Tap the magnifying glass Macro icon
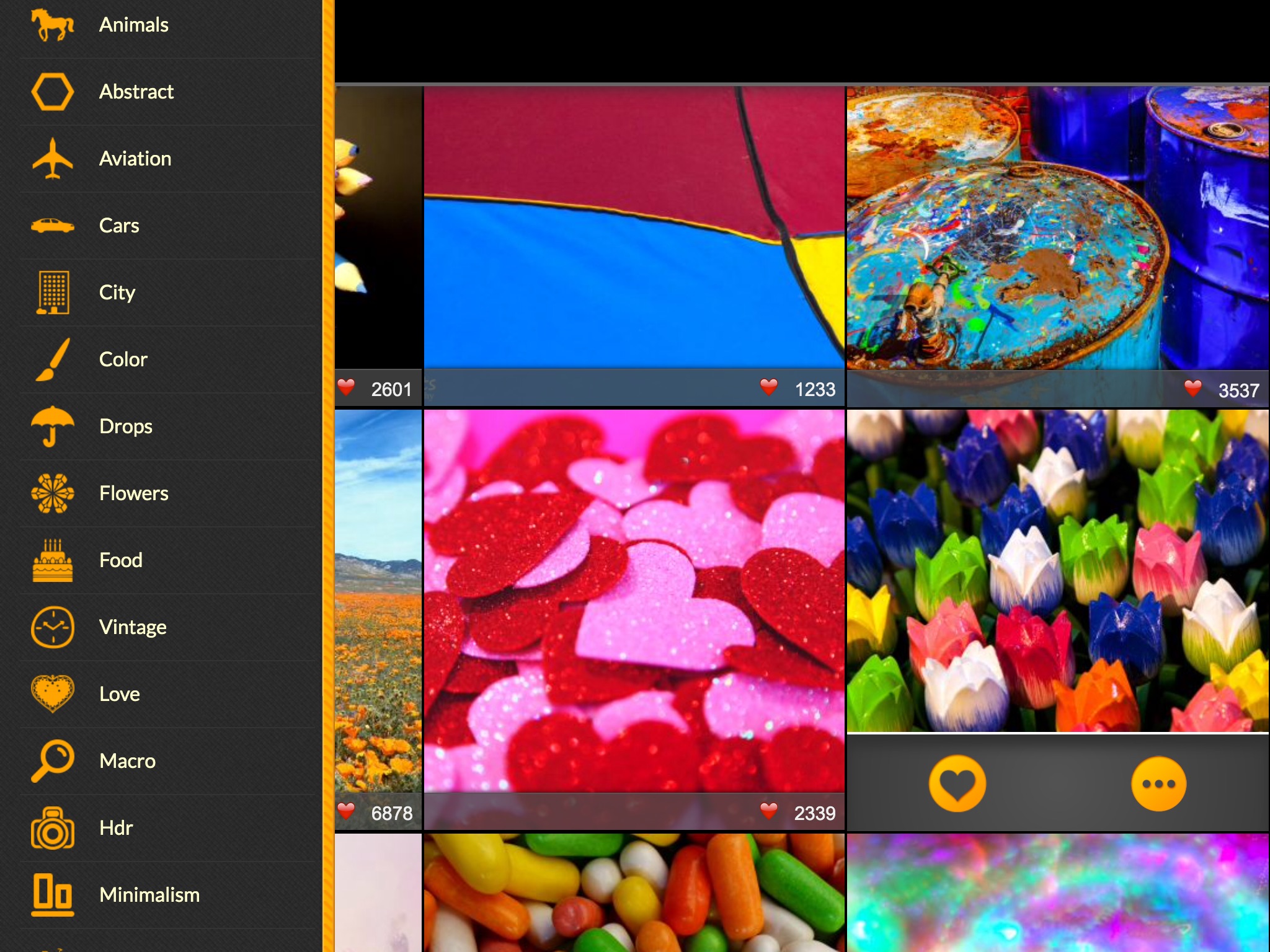1270x952 pixels. (x=52, y=761)
